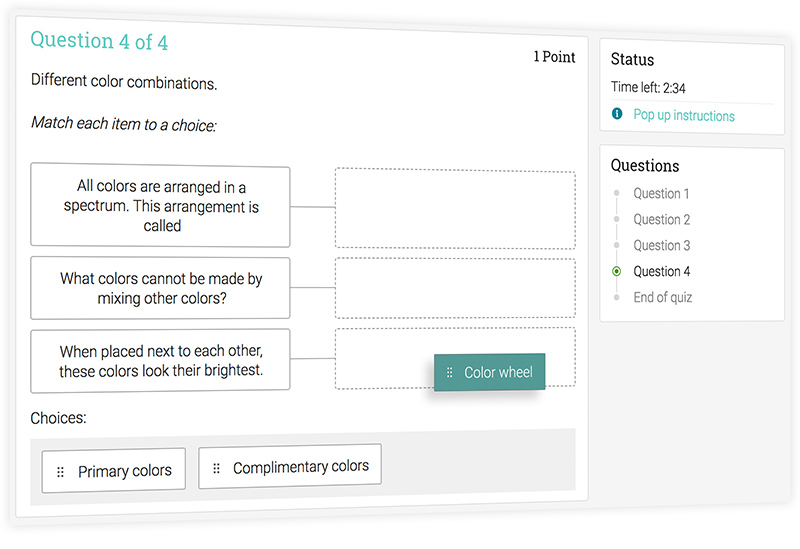This screenshot has height=549, width=800.
Task: Click the Complimentary colors choice chip
Action: pos(290,466)
